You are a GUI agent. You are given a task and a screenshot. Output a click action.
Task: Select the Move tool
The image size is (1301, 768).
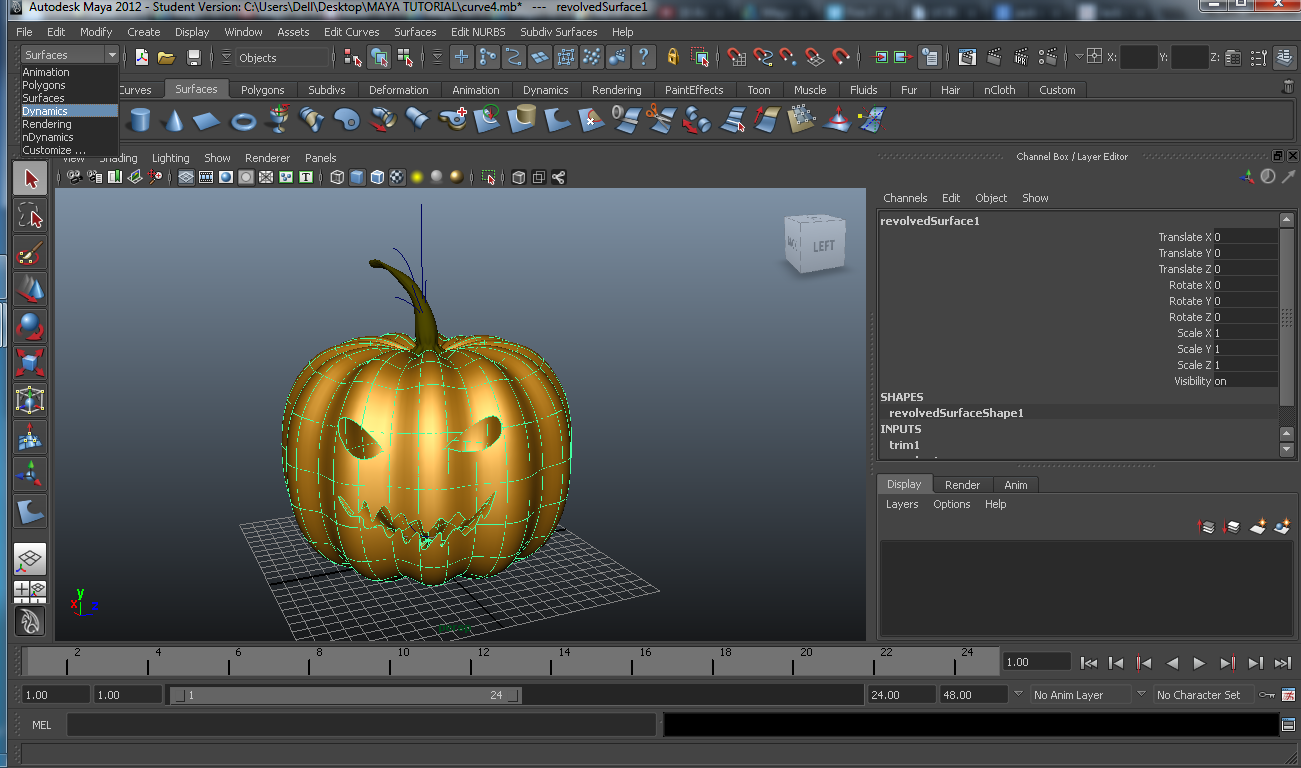point(31,290)
